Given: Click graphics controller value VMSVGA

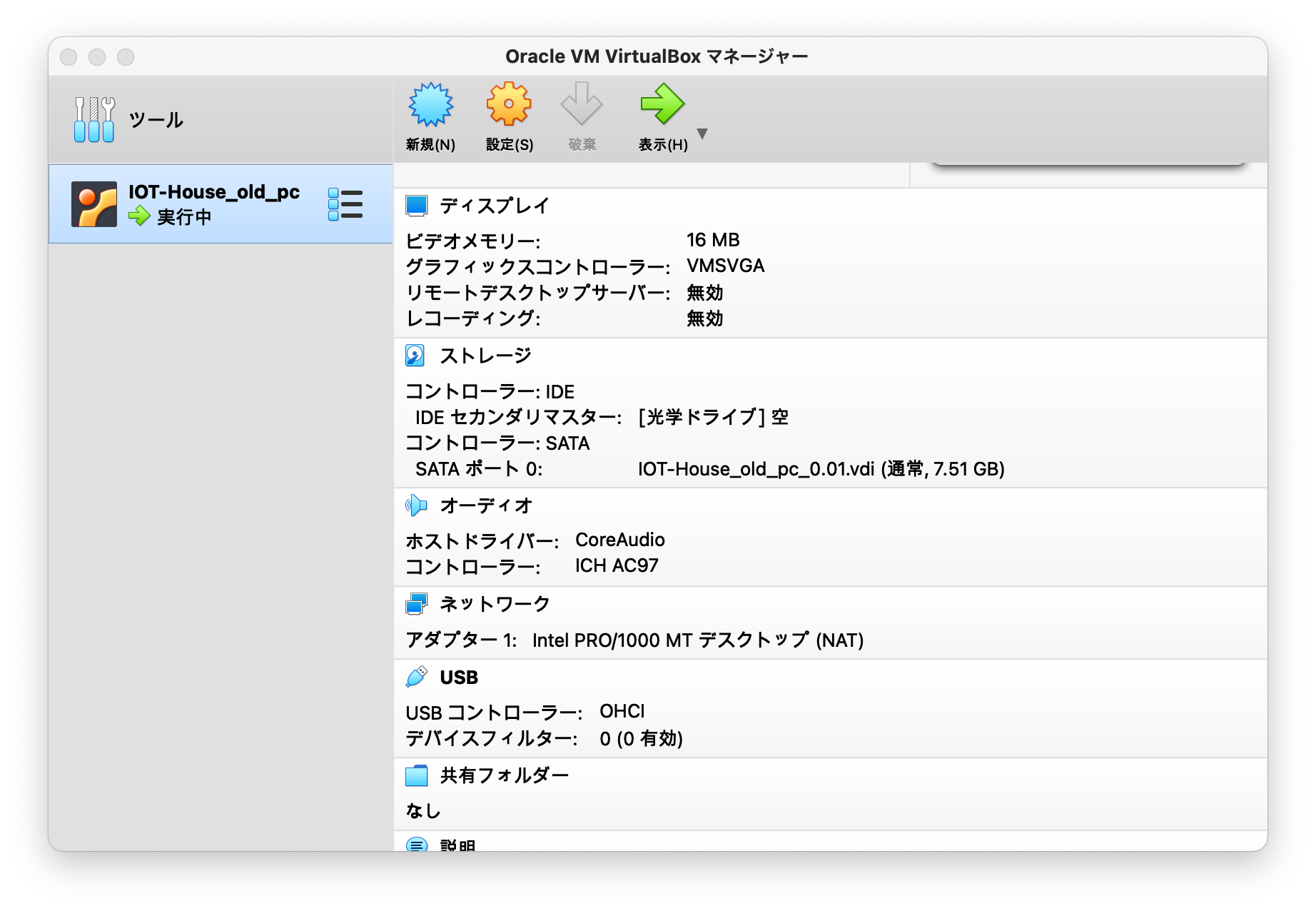Looking at the screenshot, I should click(725, 266).
